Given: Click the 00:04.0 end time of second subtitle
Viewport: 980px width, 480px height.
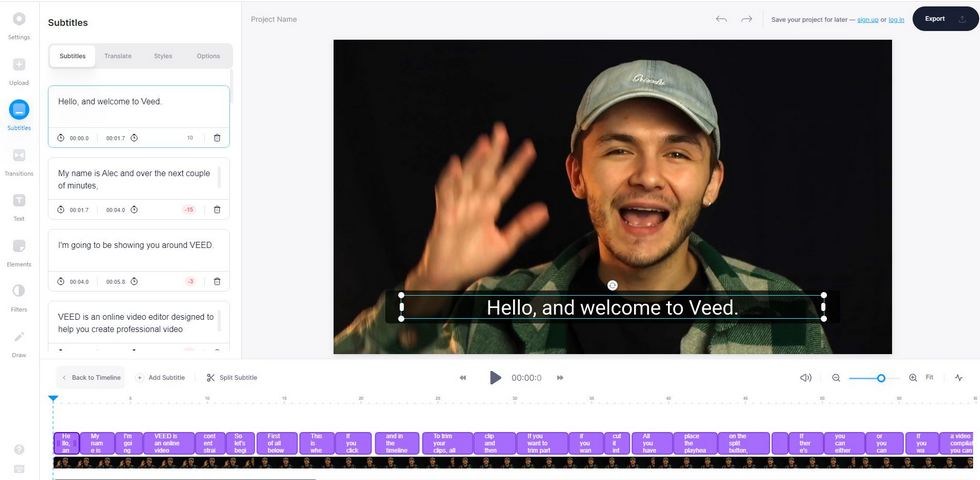Looking at the screenshot, I should 116,210.
